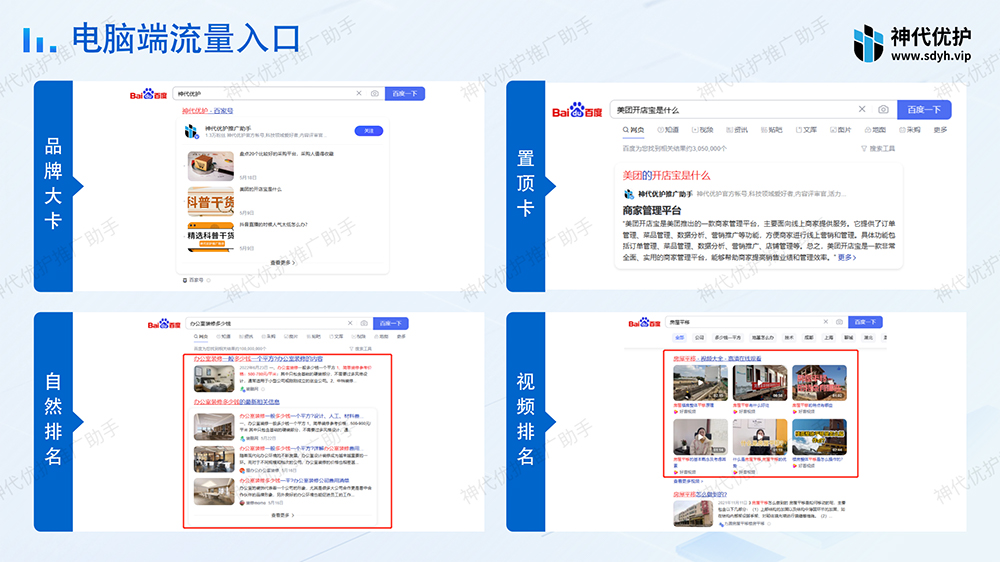The height and width of the screenshot is (562, 1000).
Task: Select the 多少钱一平方 filter chip
Action: point(728,337)
